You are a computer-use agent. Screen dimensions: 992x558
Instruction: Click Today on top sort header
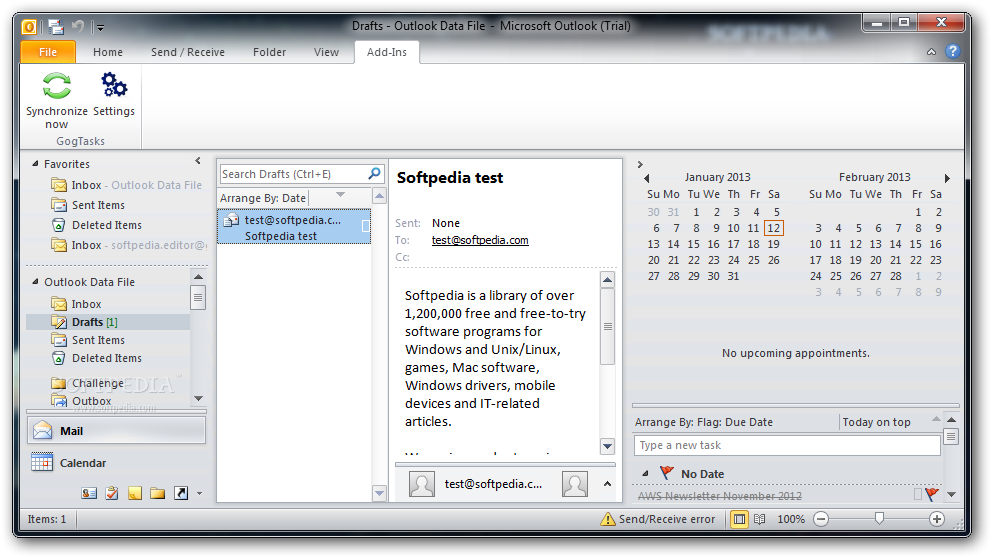876,422
